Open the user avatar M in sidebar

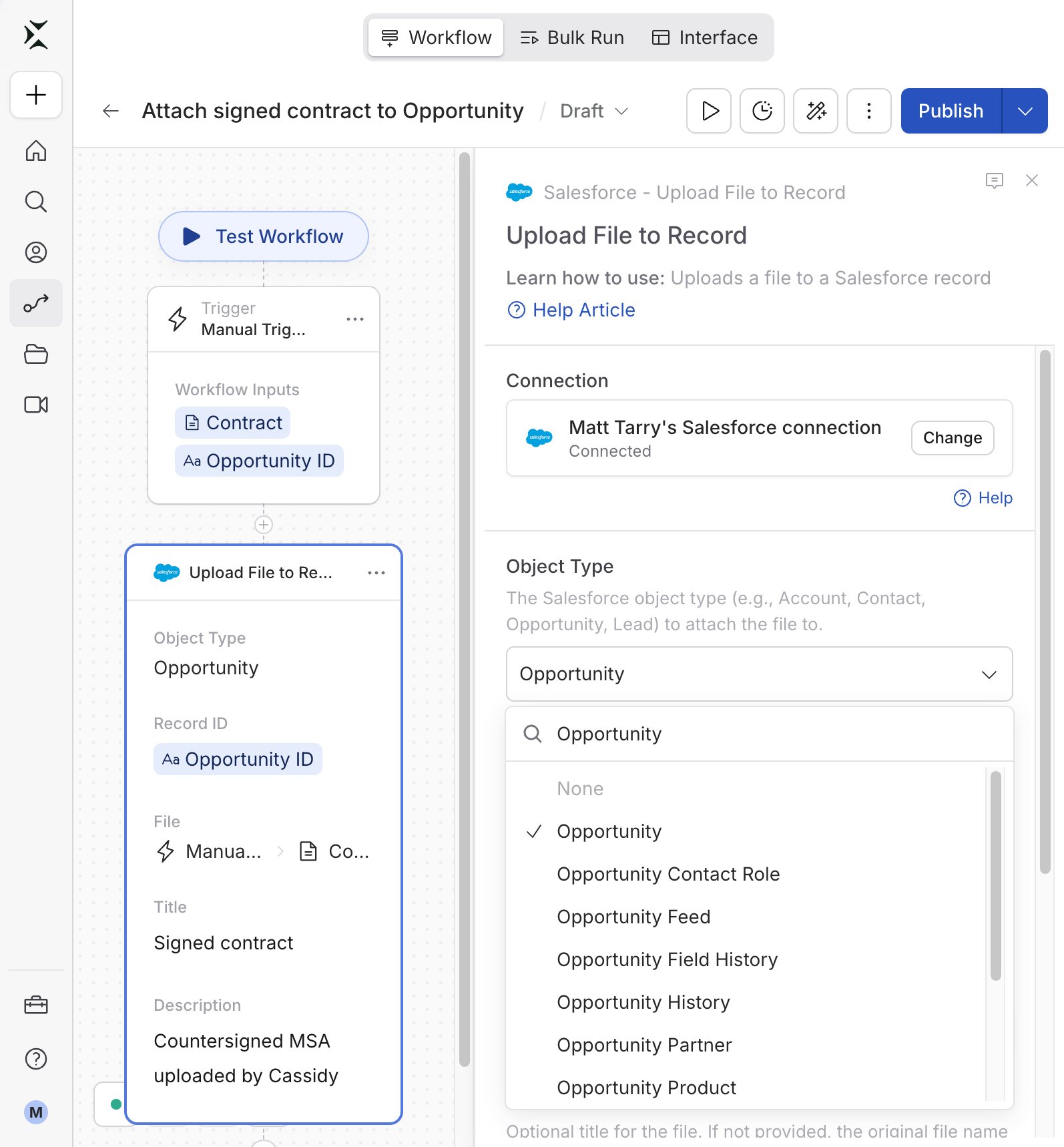[36, 1112]
